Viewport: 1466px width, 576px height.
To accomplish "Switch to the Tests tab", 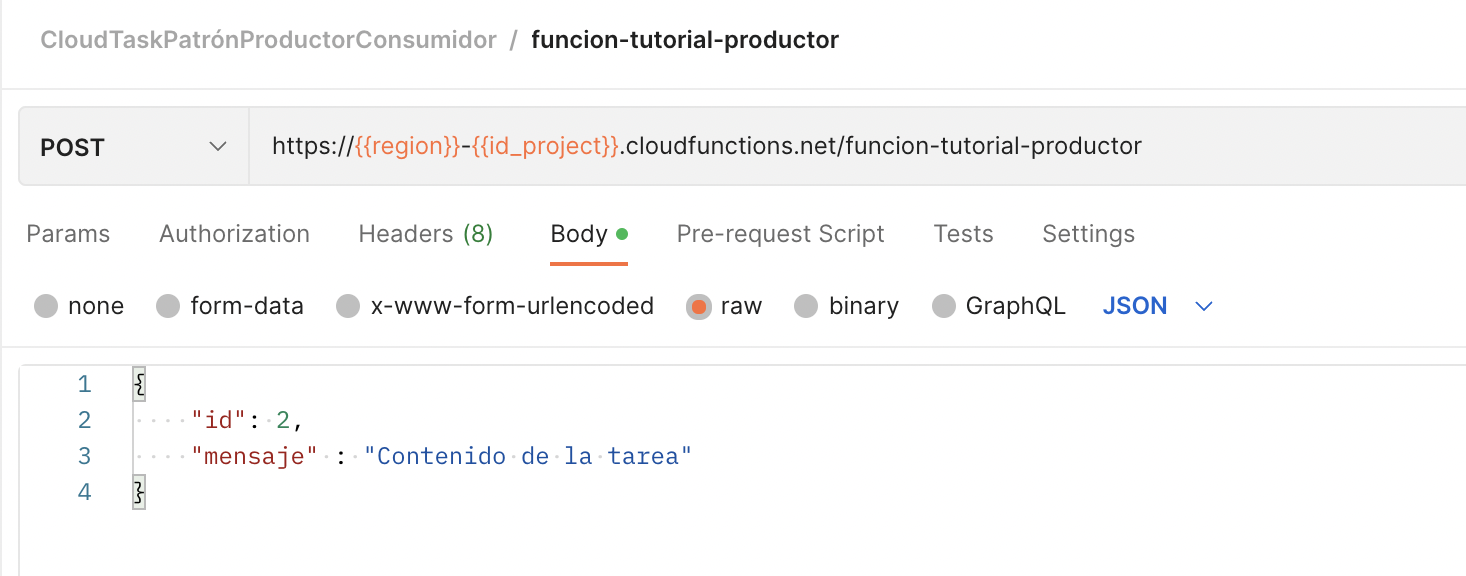I will click(964, 234).
